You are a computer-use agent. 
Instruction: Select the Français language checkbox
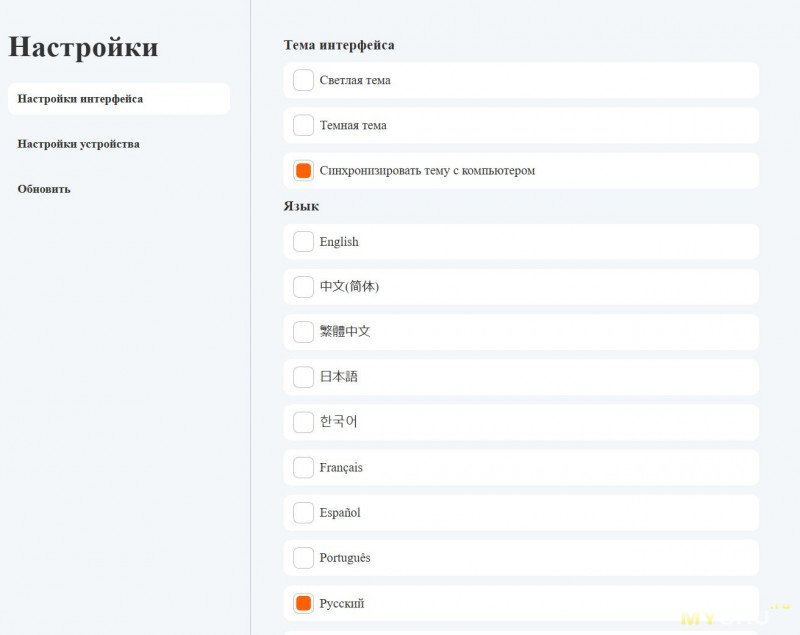point(303,467)
